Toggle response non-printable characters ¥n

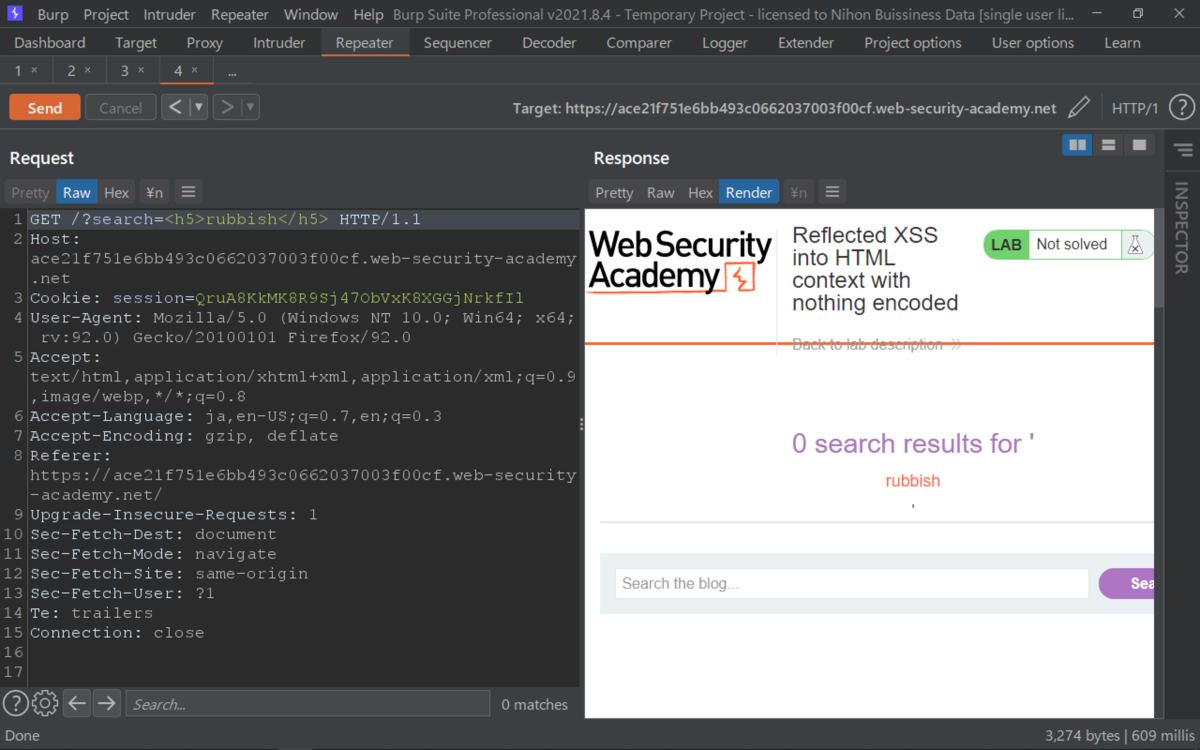coord(798,193)
